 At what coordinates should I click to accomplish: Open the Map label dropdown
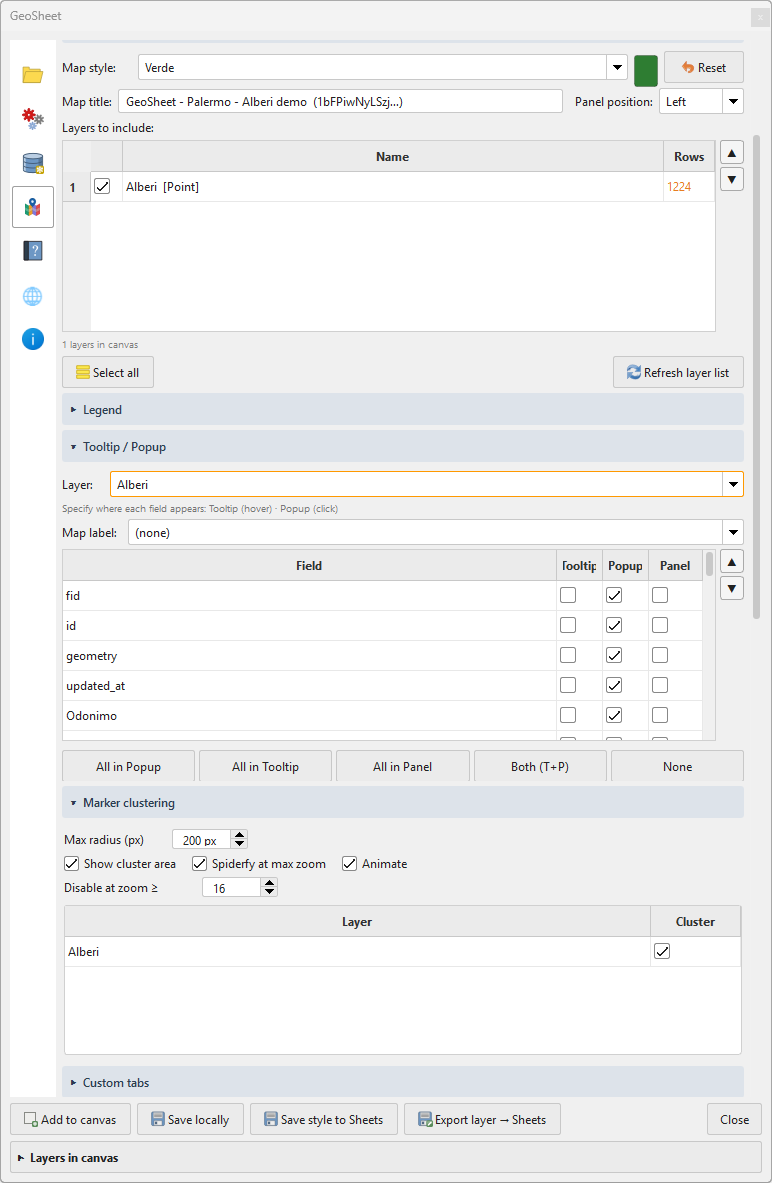click(733, 532)
